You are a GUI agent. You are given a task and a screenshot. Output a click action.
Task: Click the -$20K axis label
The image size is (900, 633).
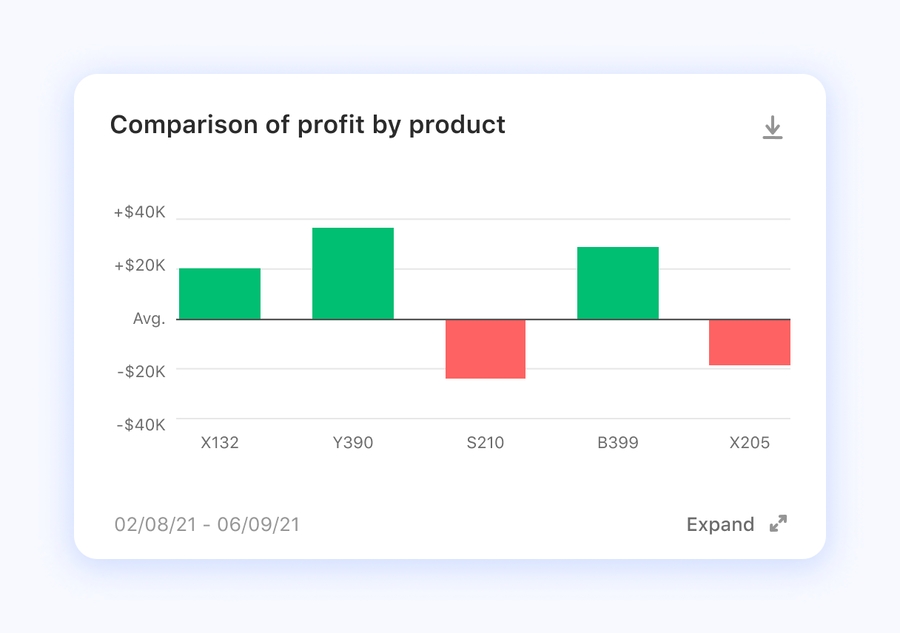click(x=140, y=372)
